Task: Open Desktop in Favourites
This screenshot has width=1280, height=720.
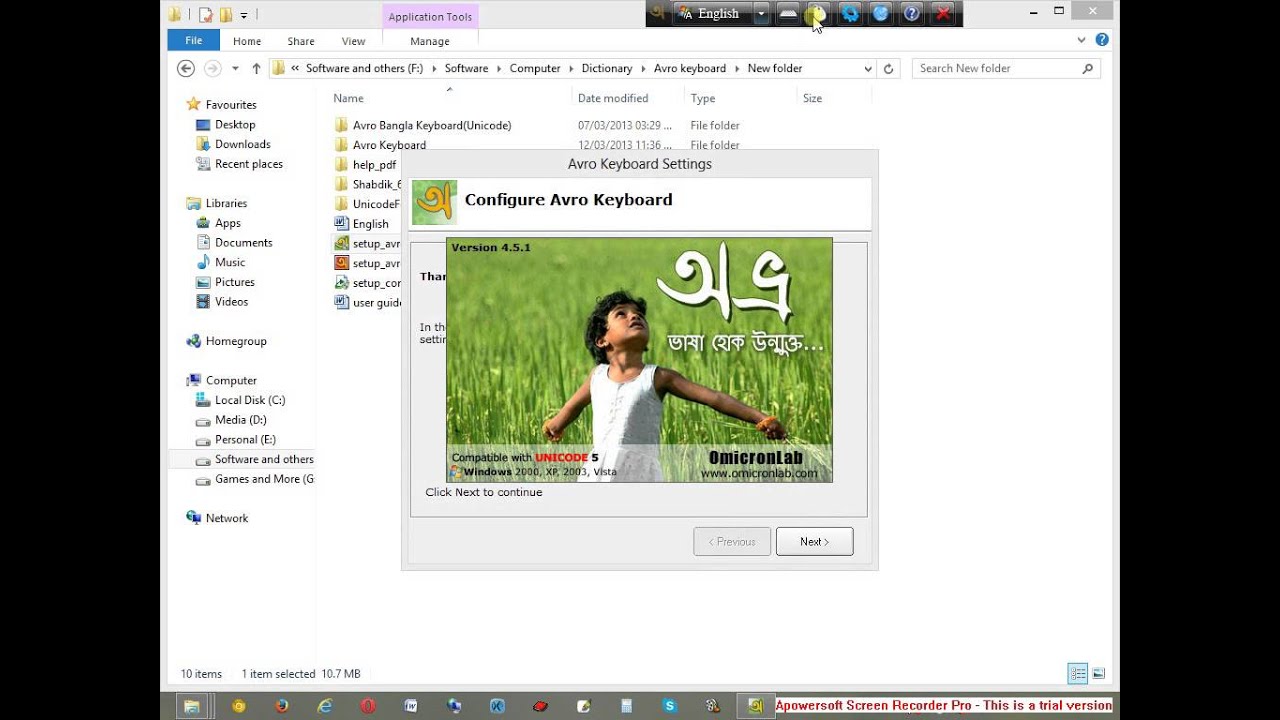Action: coord(235,124)
